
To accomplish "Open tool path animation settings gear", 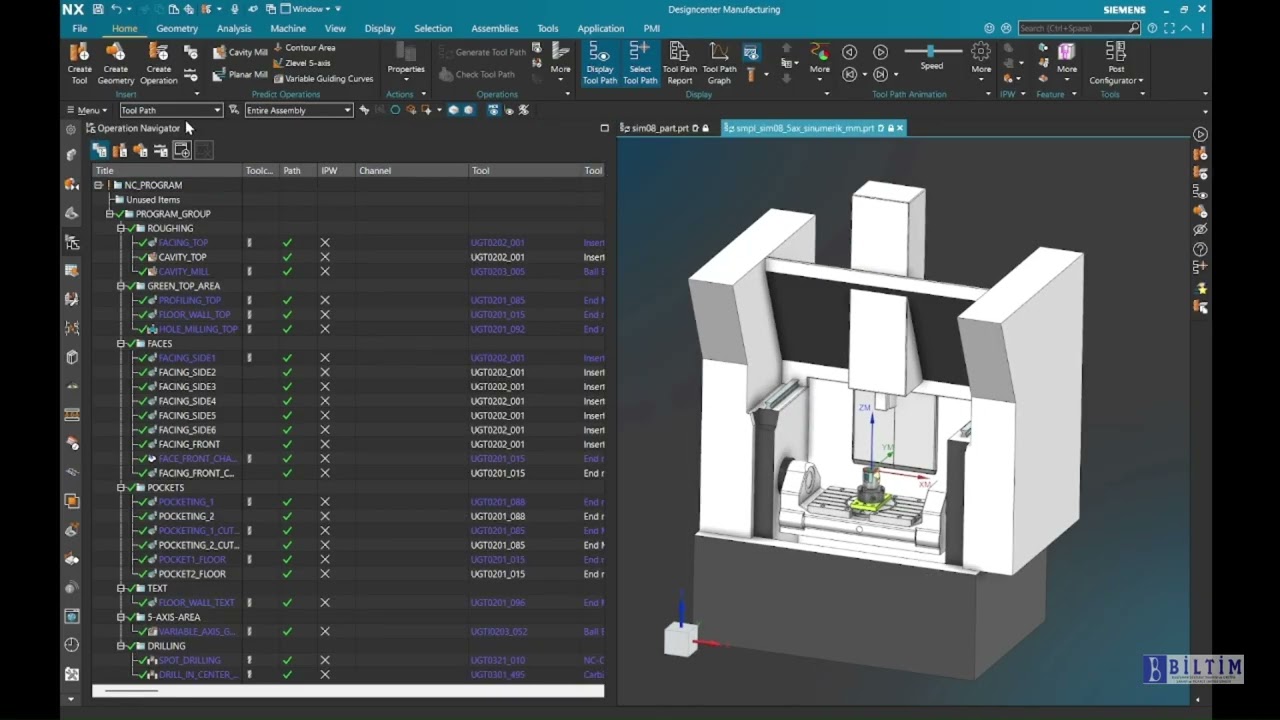I will pos(981,51).
